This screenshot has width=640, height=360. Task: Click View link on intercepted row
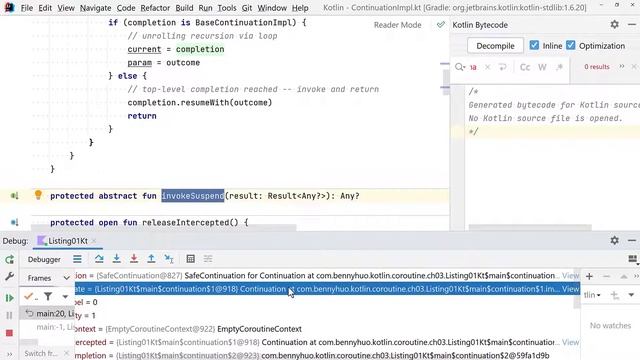[x=571, y=342]
